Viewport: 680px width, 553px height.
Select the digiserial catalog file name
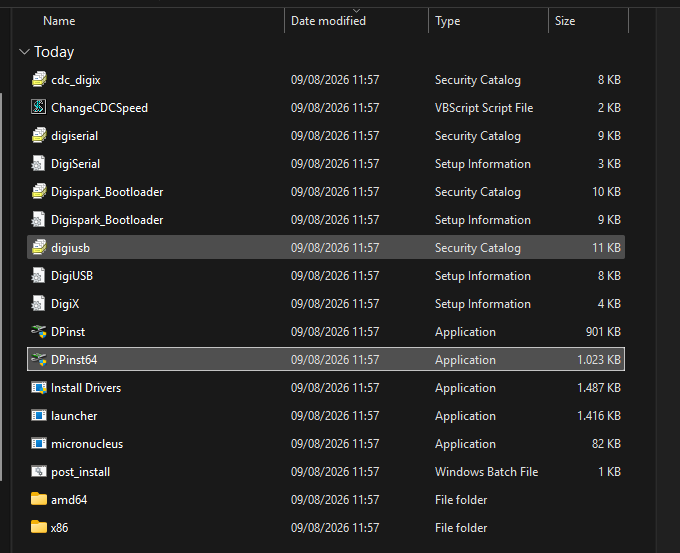tap(75, 136)
